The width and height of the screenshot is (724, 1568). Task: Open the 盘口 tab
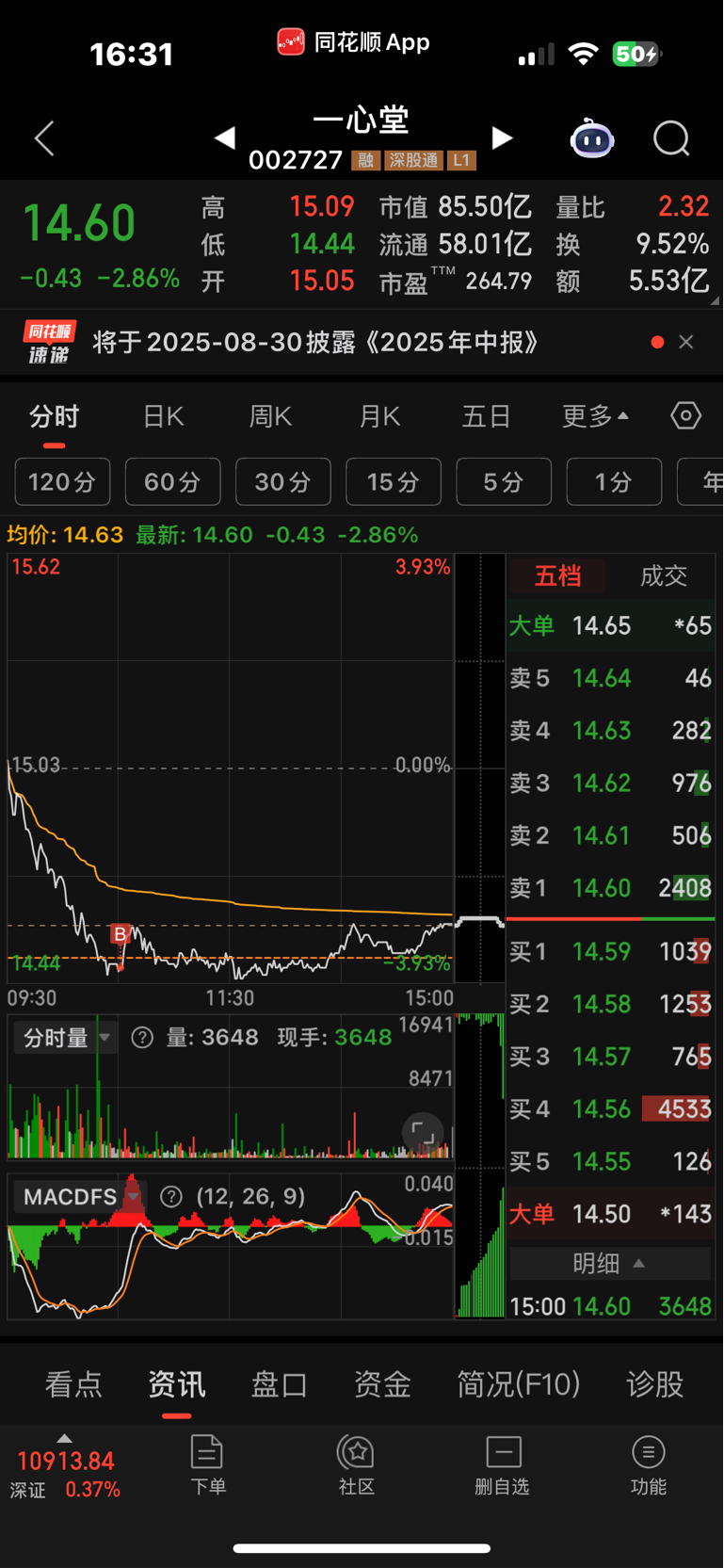tap(280, 1384)
